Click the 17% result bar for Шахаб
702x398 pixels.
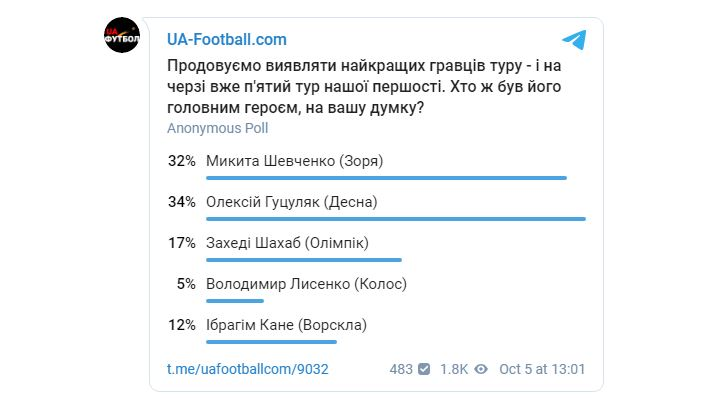coord(304,260)
